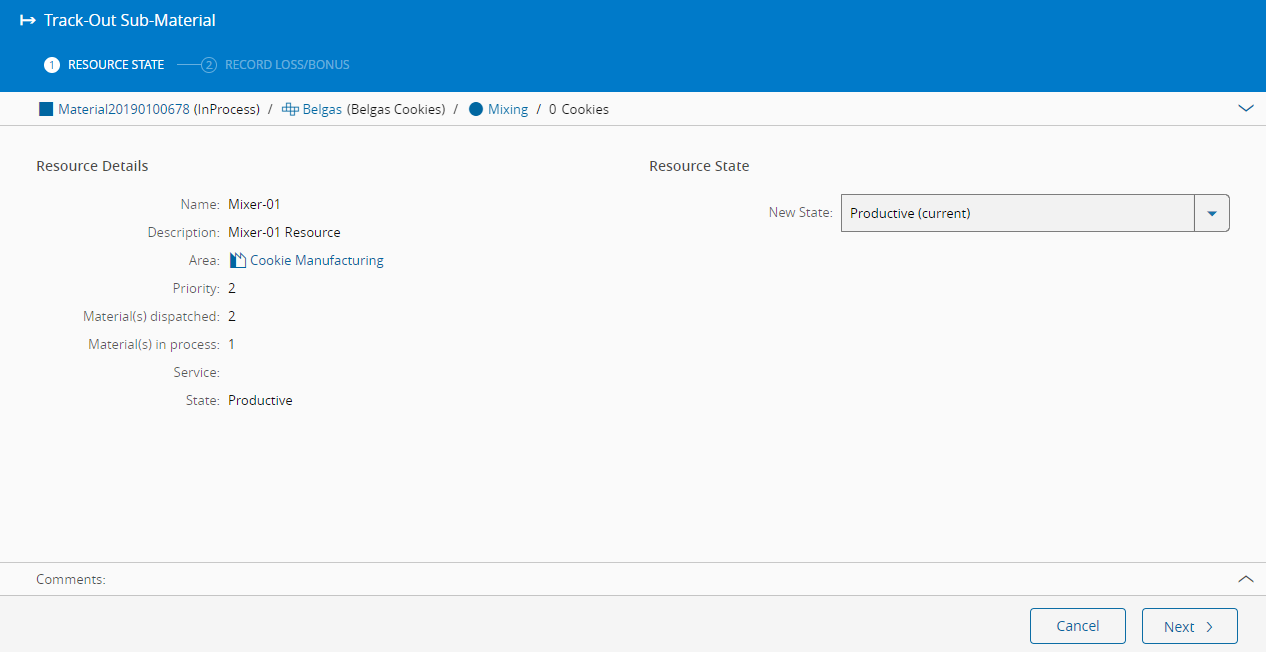Click the Track-Out arrow icon in header
Screen dimensions: 1266x652
(x=27, y=20)
